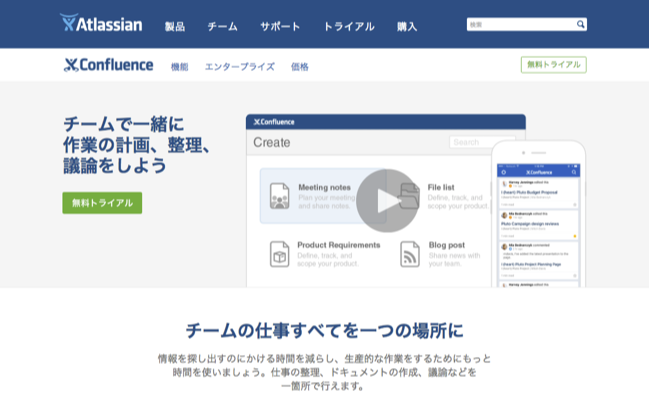The width and height of the screenshot is (649, 407).
Task: Click the 'File list' title text
Action: tap(441, 188)
